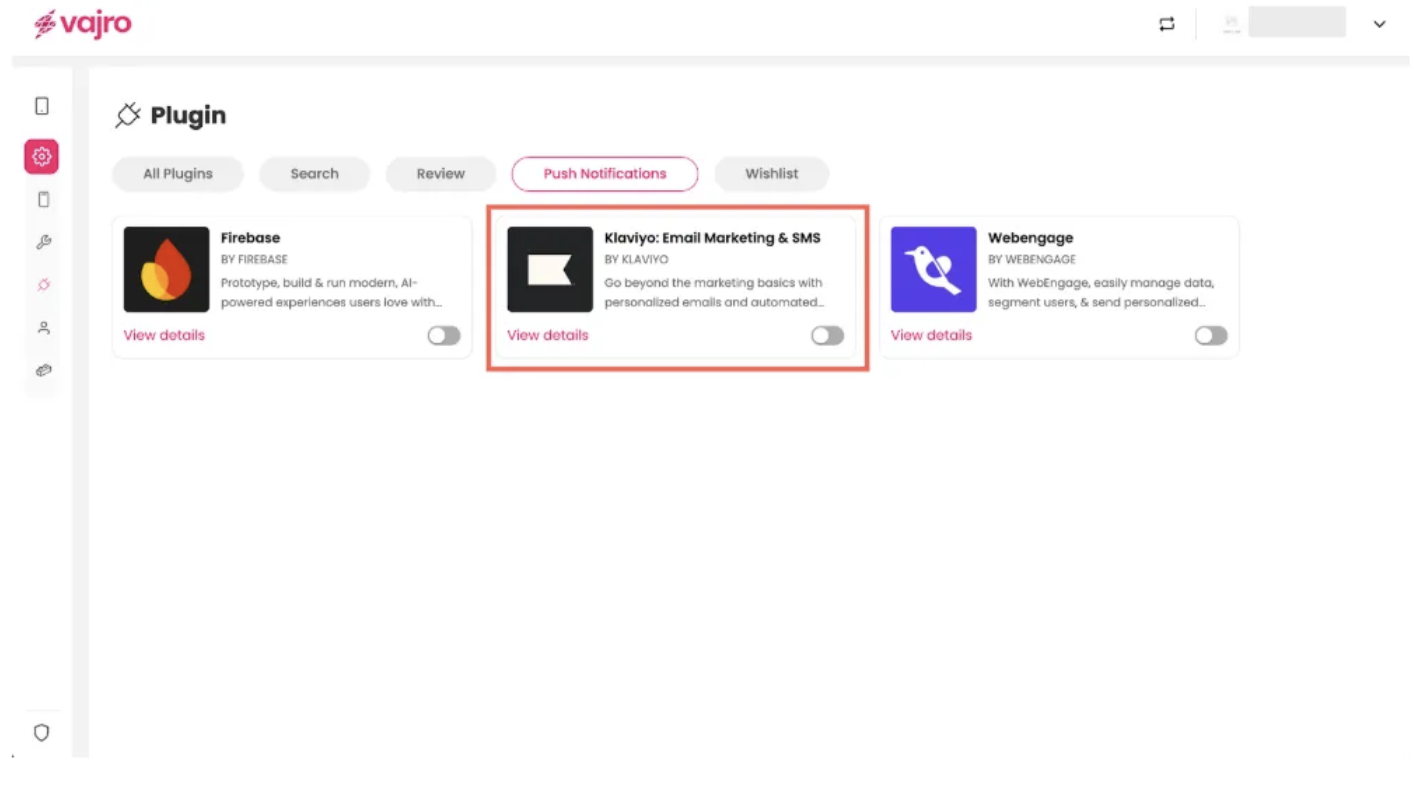This screenshot has width=1416, height=796.
Task: Click the ticket icon below the user icon
Action: (43, 370)
